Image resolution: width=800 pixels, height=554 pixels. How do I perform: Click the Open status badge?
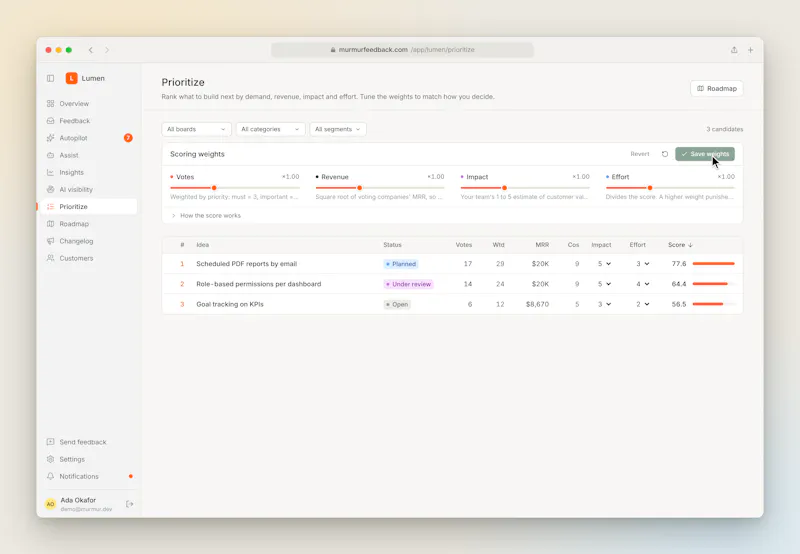tap(397, 305)
